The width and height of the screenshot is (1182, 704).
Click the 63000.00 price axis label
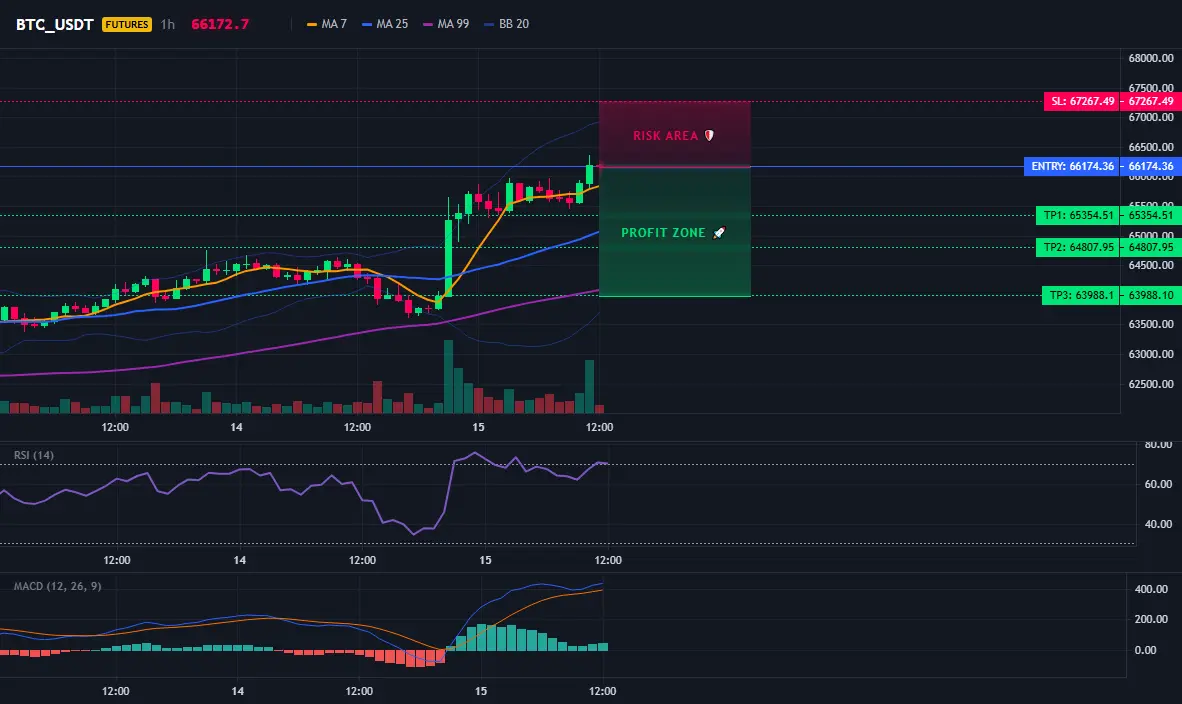pos(1150,354)
